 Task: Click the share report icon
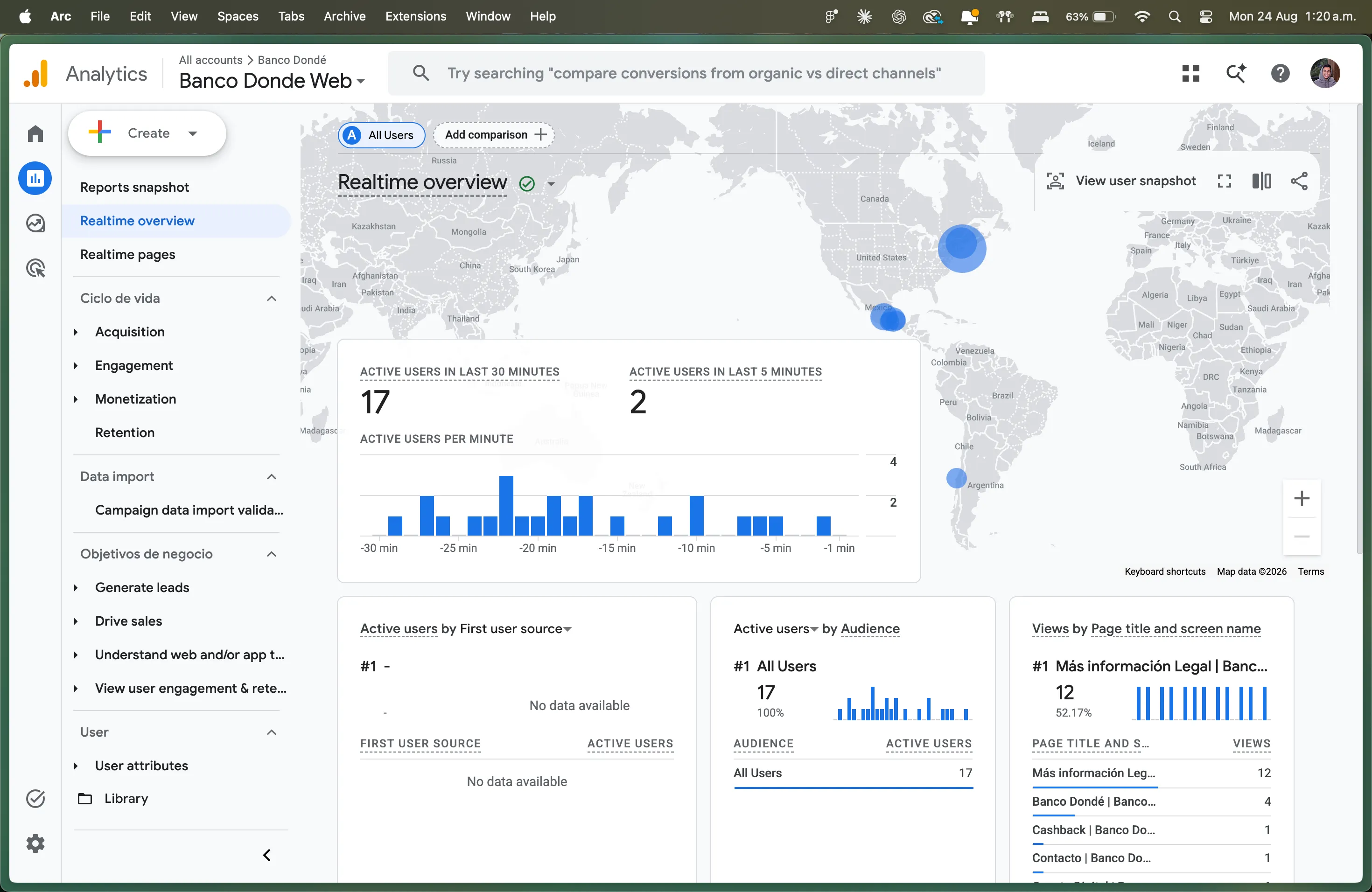1299,181
